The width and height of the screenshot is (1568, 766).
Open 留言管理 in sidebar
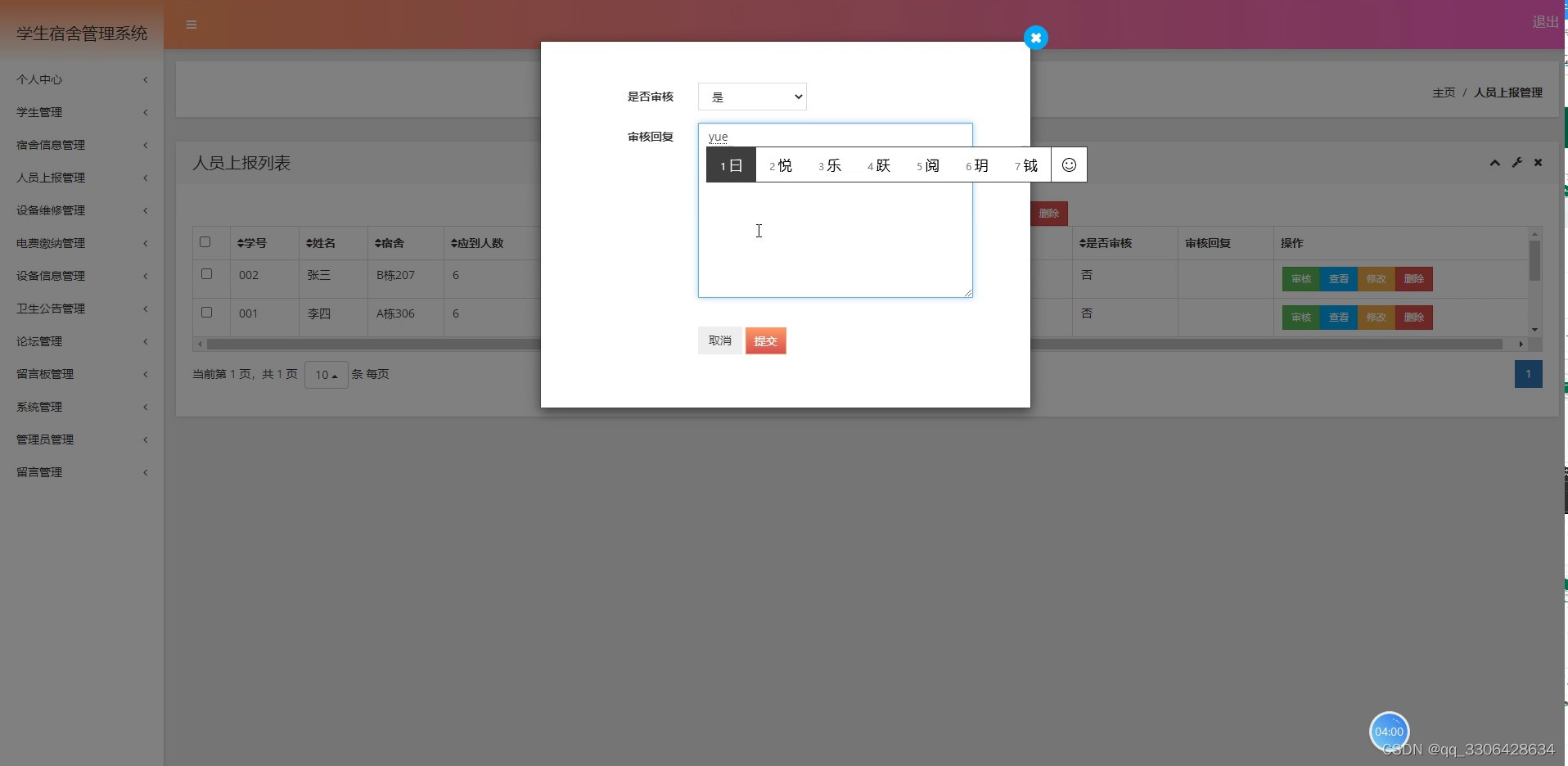[82, 472]
